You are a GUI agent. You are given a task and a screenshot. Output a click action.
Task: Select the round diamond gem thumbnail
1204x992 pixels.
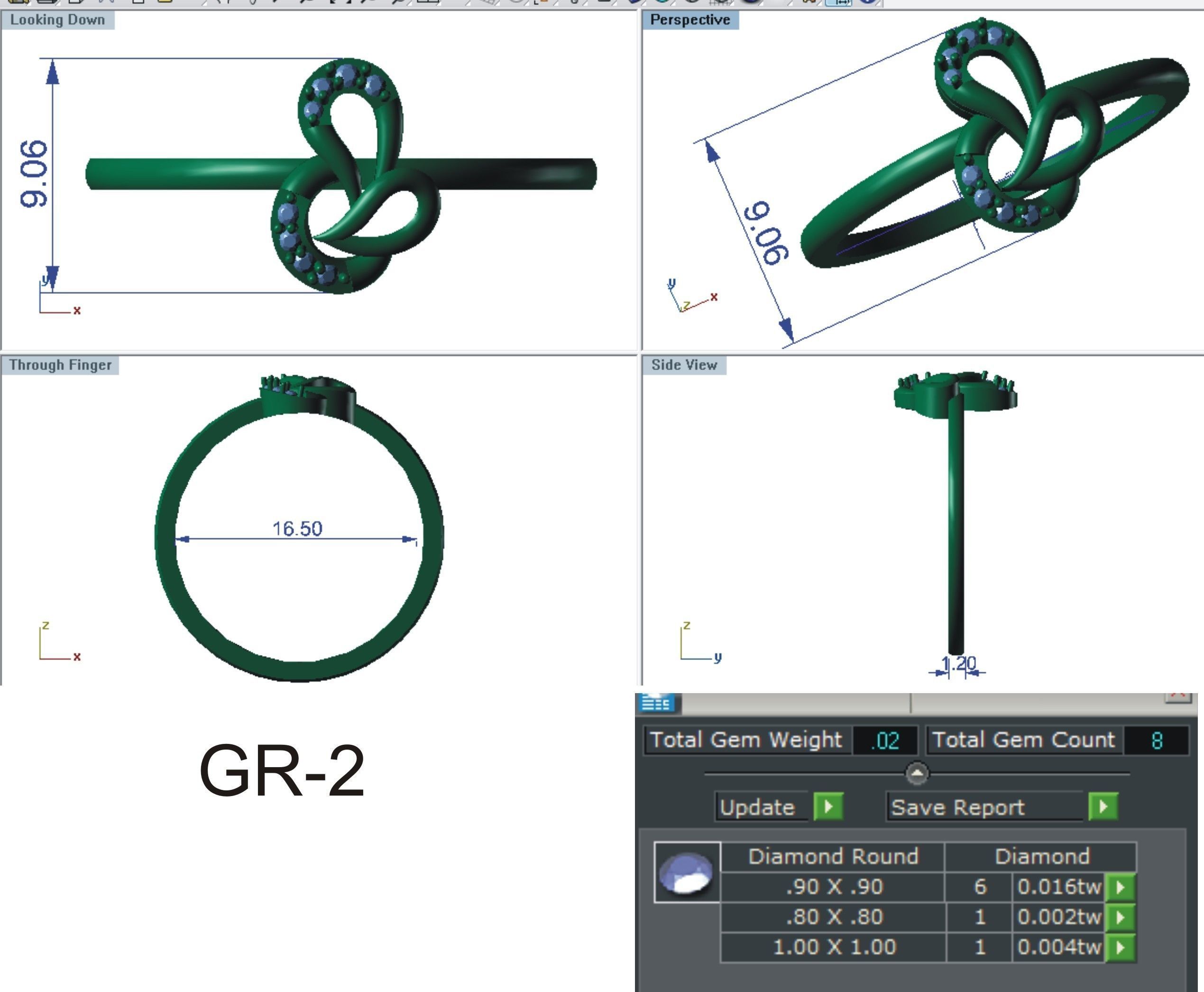687,872
